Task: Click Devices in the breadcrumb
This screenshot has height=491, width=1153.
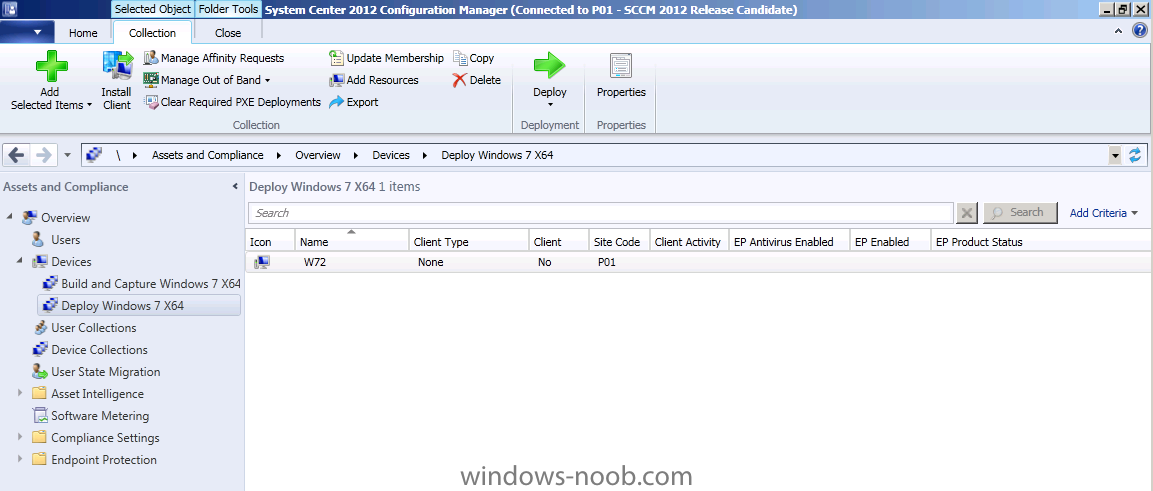Action: [390, 155]
